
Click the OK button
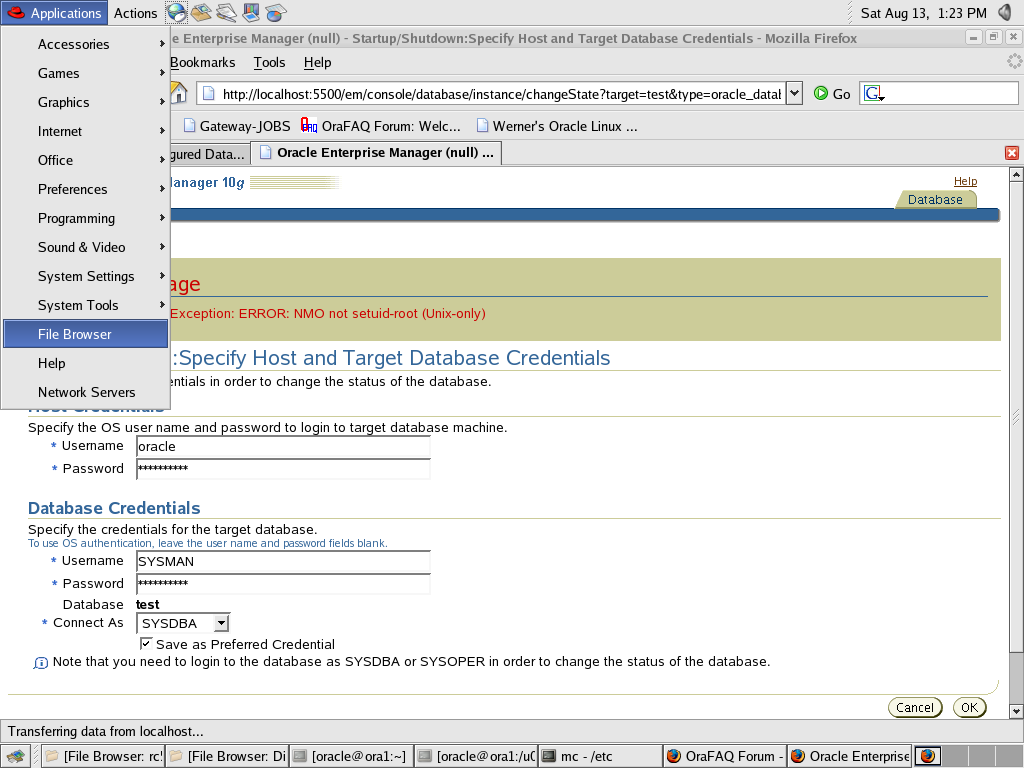969,707
